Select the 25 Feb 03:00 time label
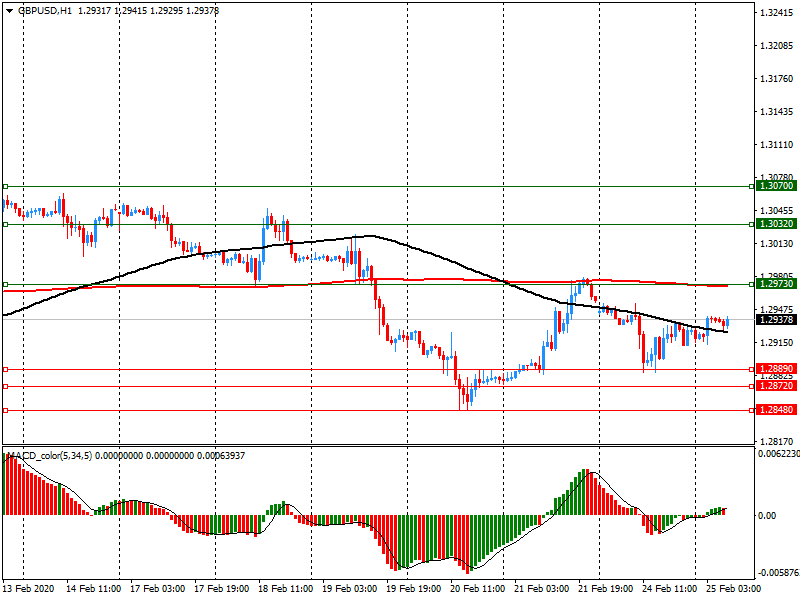This screenshot has width=800, height=600. [734, 588]
